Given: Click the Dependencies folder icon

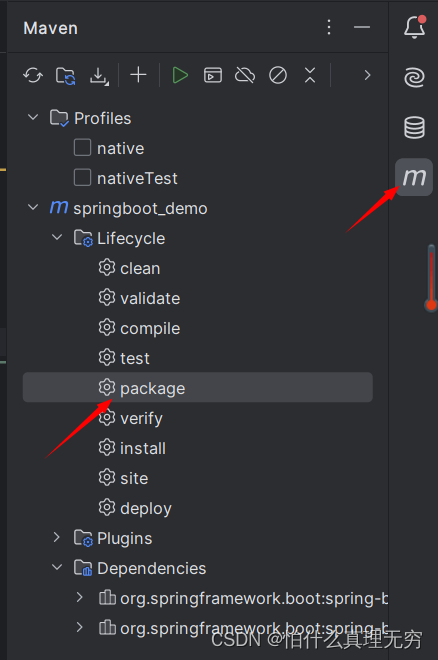Looking at the screenshot, I should click(x=83, y=568).
